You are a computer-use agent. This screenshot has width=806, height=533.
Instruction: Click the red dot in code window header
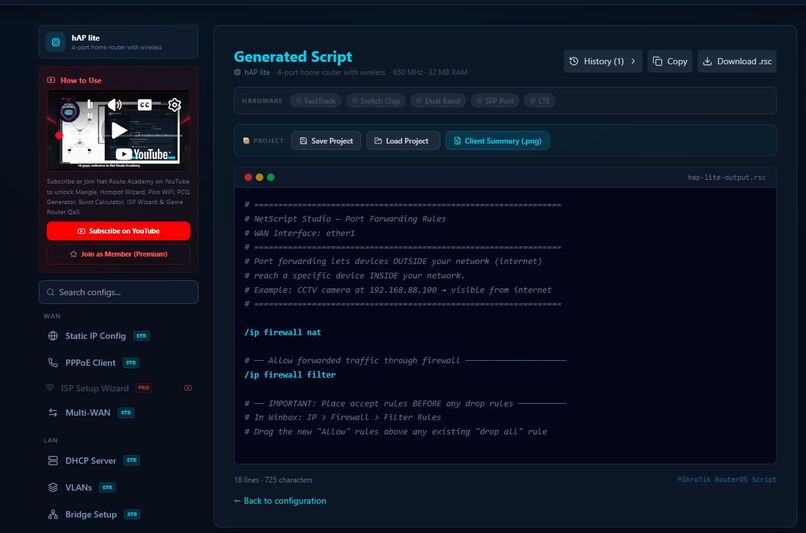click(x=248, y=177)
